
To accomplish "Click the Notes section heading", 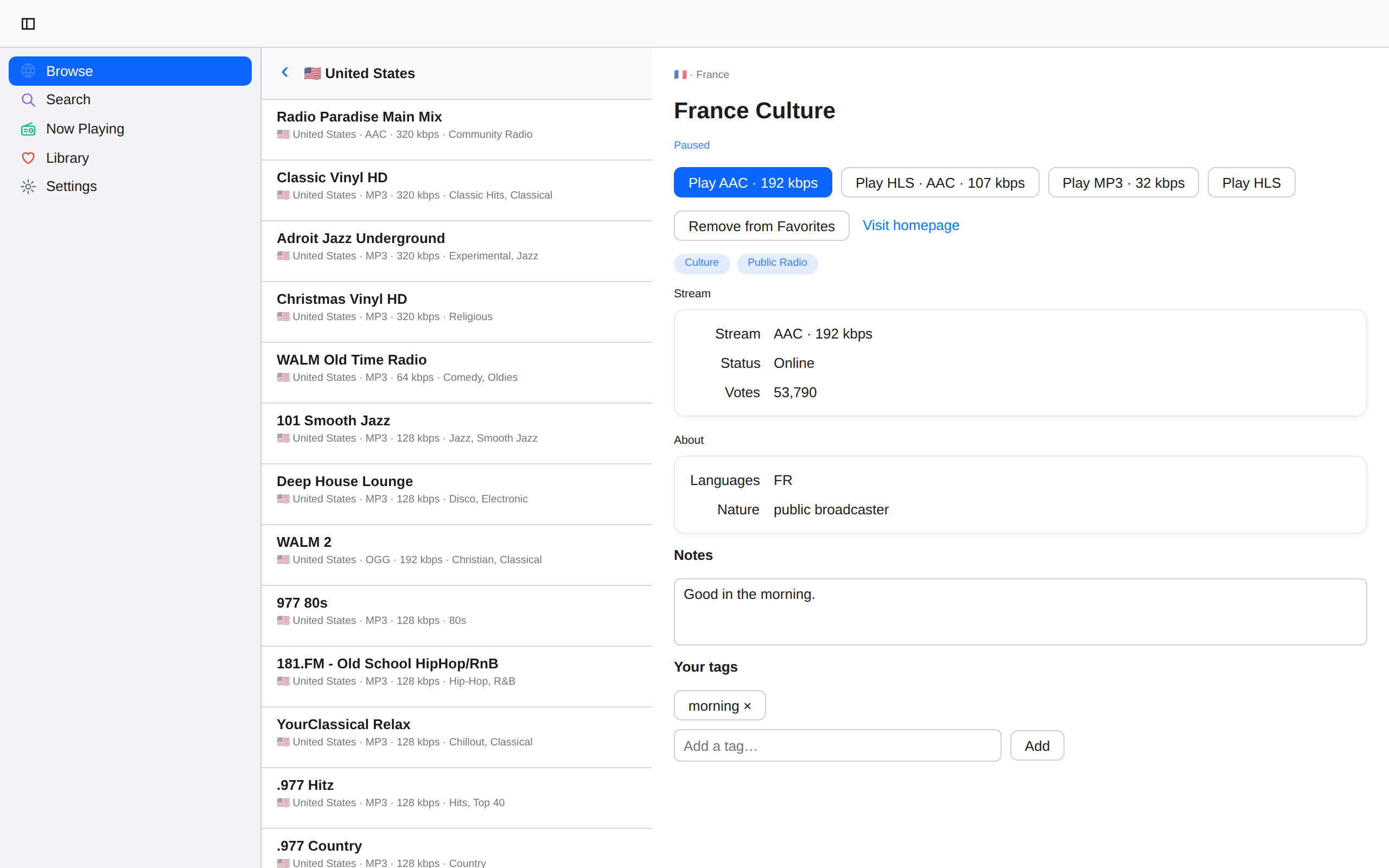I will coord(693,555).
